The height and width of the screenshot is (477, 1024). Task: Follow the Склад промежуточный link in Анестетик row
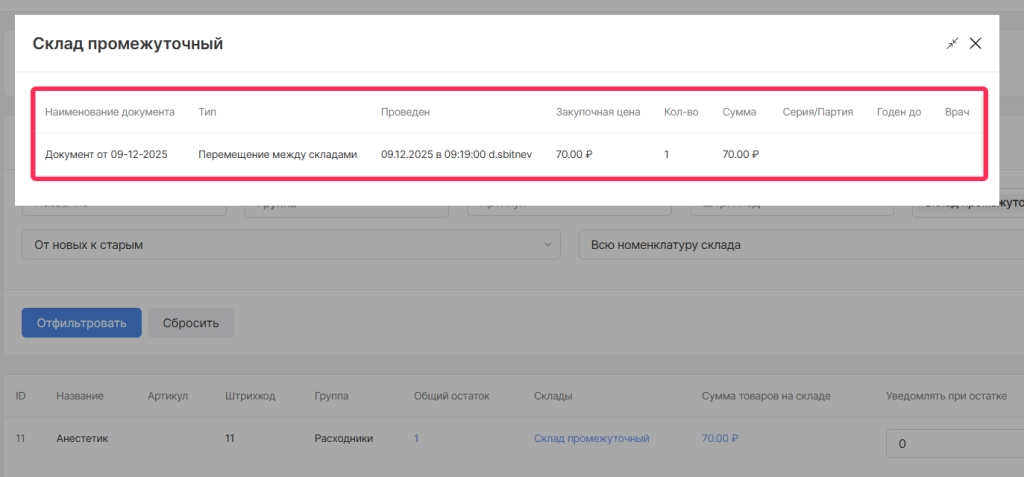point(591,438)
